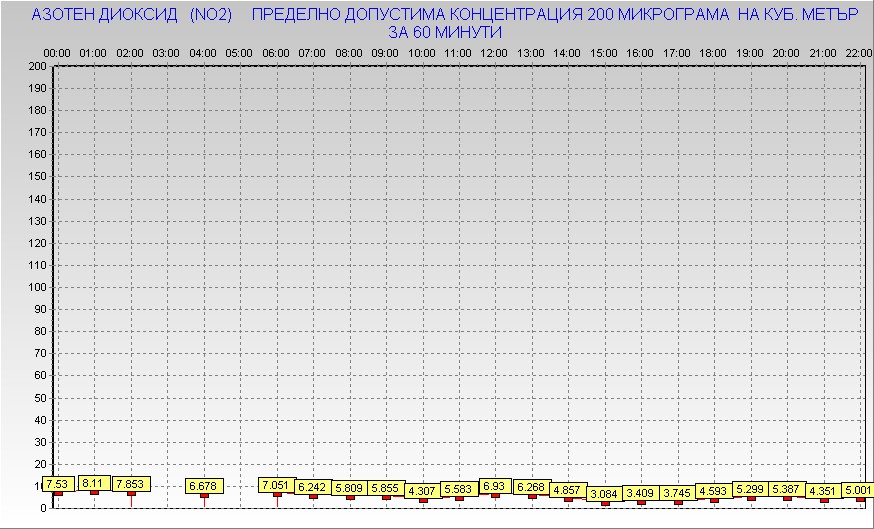Click the 03:00 time axis label
The image size is (874, 529).
166,52
